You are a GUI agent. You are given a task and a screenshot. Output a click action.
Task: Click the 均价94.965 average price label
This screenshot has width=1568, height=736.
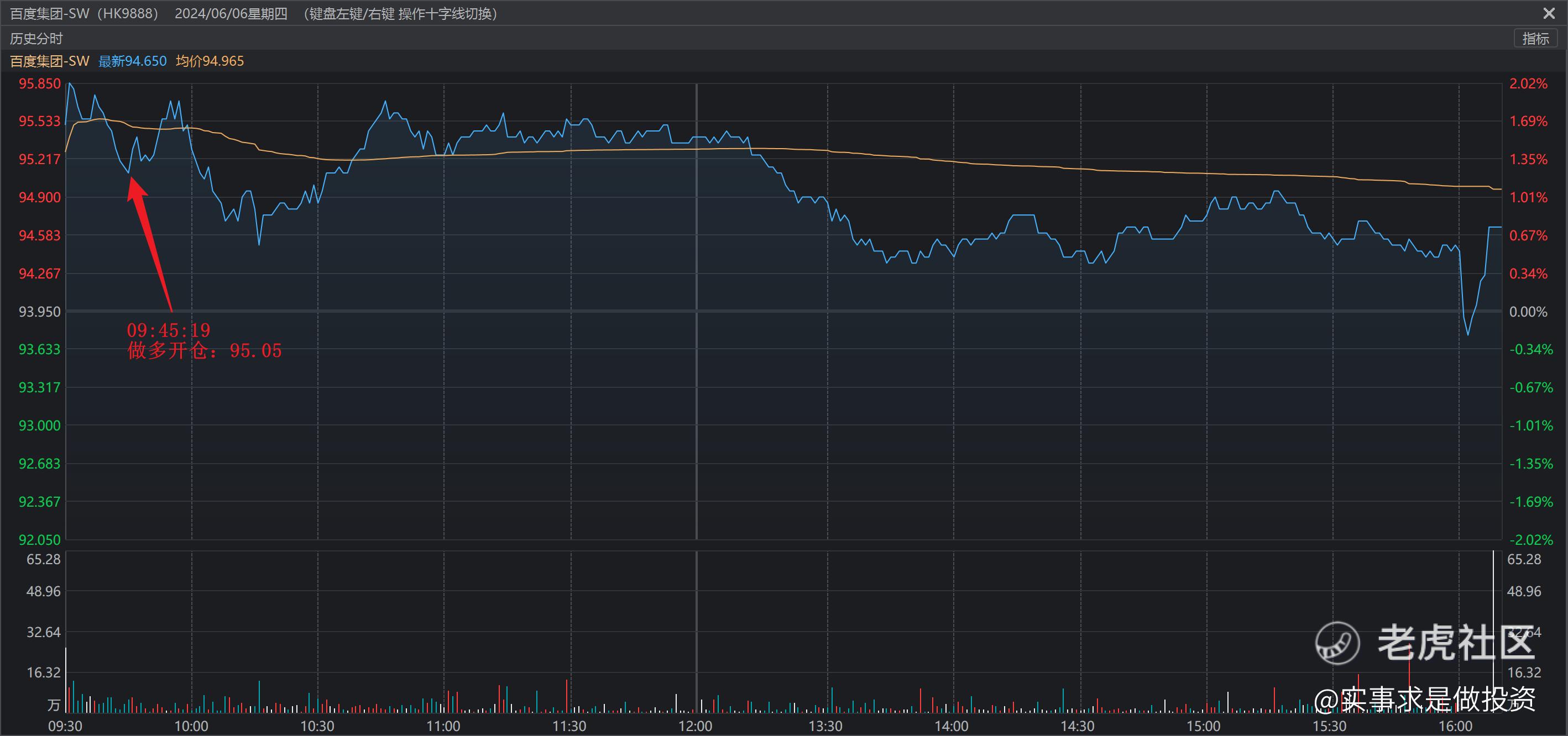coord(210,61)
